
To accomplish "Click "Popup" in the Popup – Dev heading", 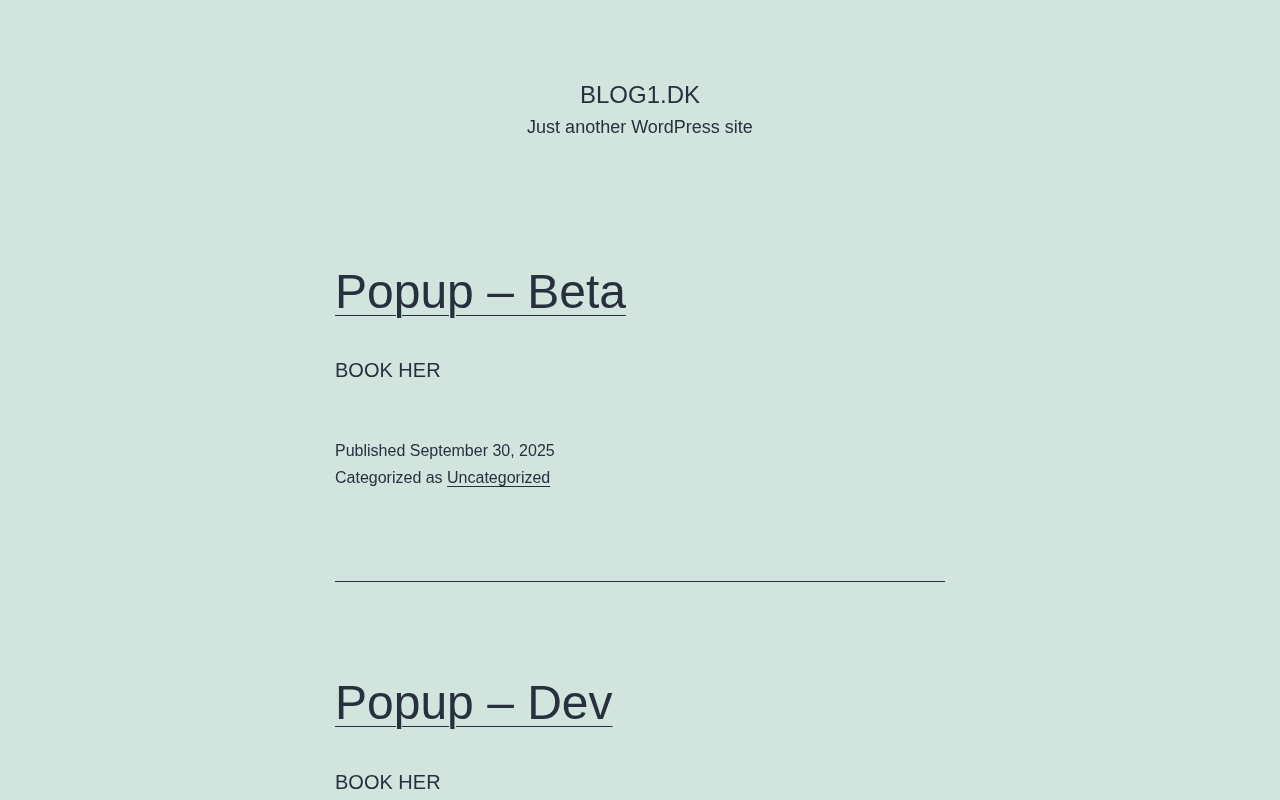I will click(404, 703).
